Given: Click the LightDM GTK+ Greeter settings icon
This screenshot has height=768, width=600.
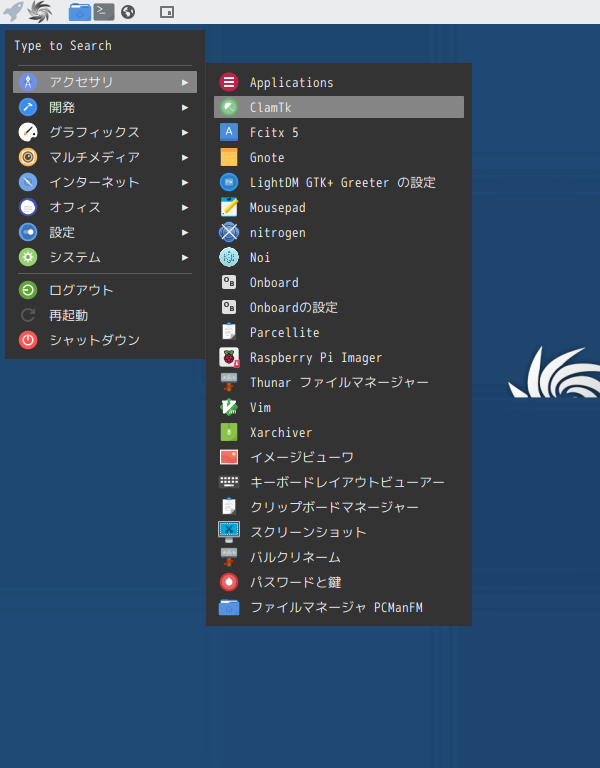Looking at the screenshot, I should pos(229,182).
